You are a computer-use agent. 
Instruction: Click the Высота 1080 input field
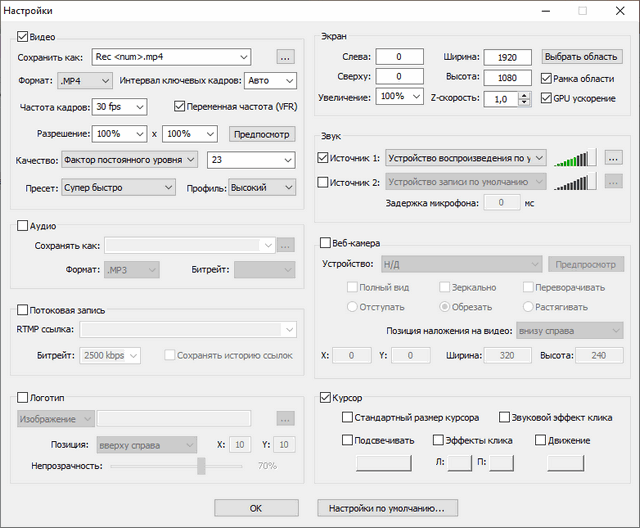tap(508, 78)
